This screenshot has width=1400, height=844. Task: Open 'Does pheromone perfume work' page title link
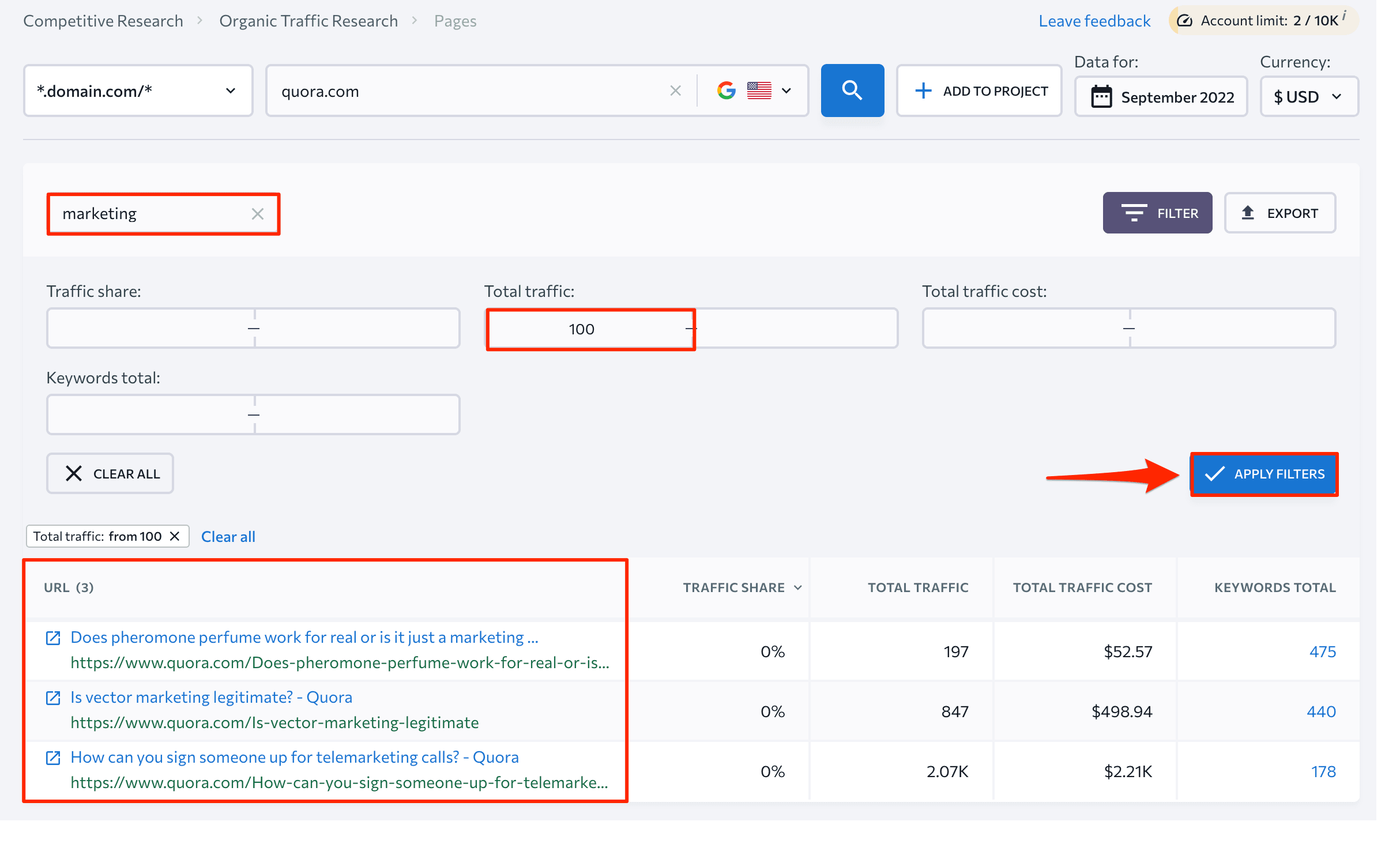pos(304,637)
